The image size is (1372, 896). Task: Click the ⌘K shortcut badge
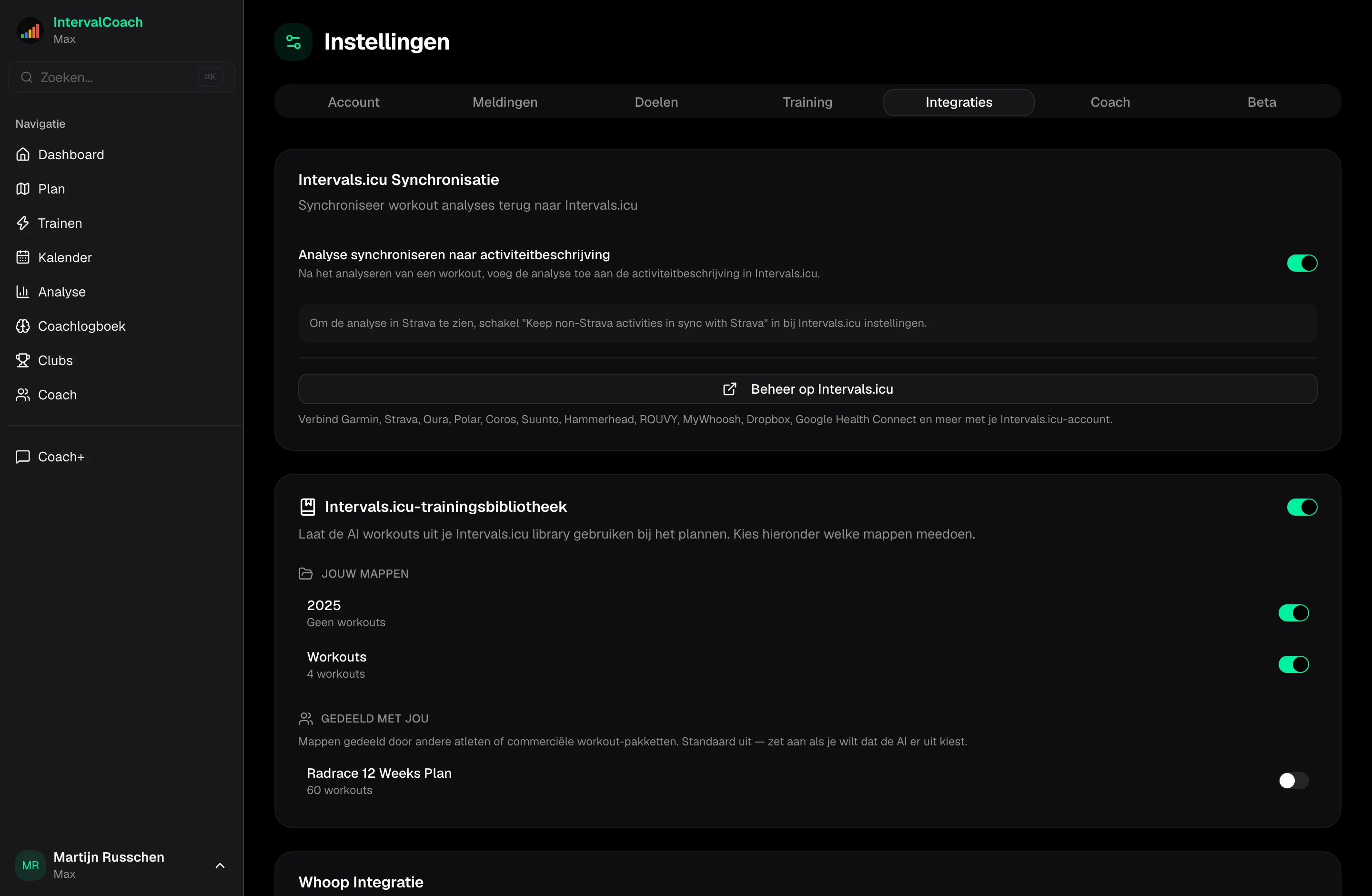[x=211, y=77]
